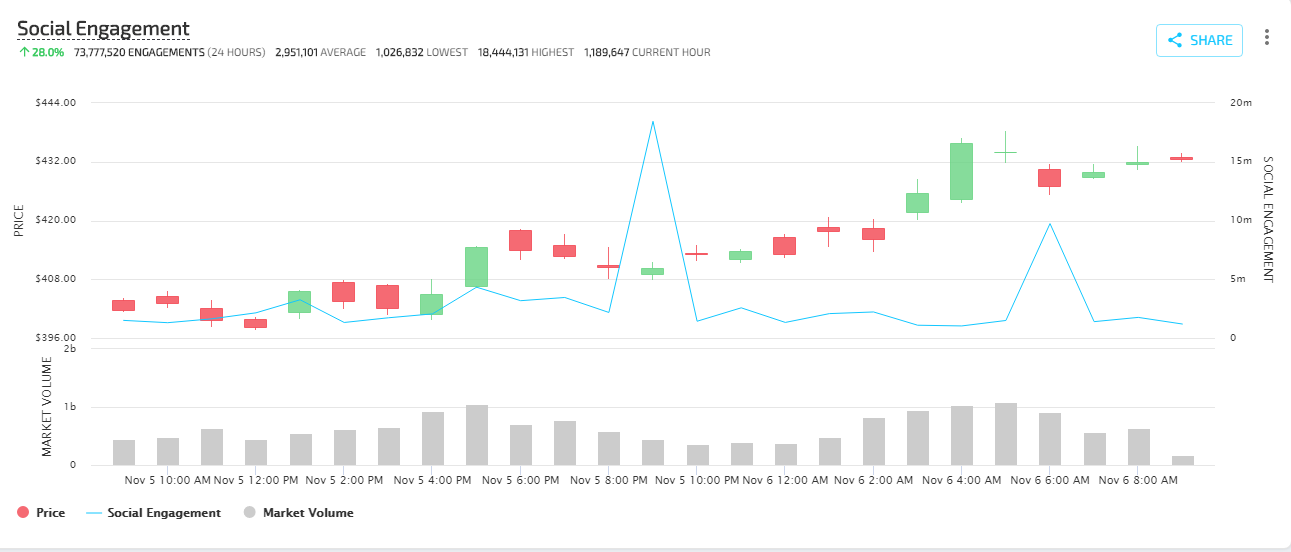This screenshot has width=1291, height=552.
Task: Click the tall green candlestick at Nov 6 4:00 AM
Action: coord(961,171)
